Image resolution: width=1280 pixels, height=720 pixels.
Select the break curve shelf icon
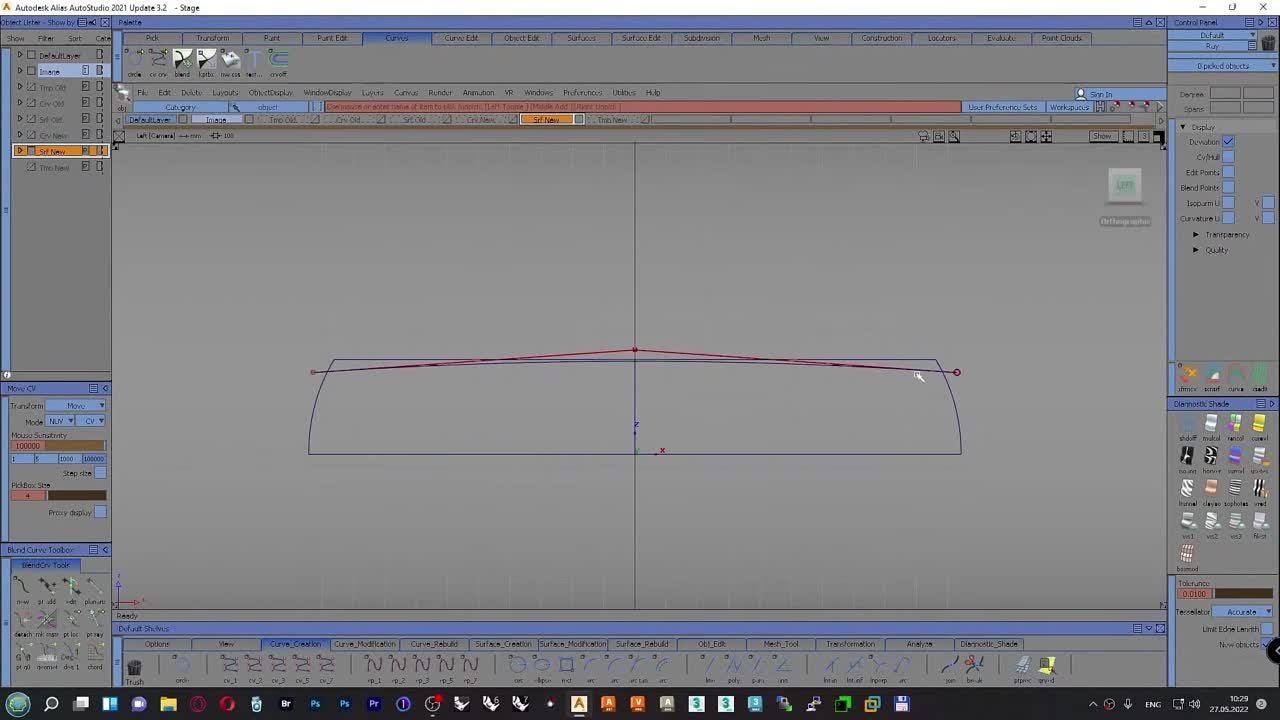[x=974, y=665]
